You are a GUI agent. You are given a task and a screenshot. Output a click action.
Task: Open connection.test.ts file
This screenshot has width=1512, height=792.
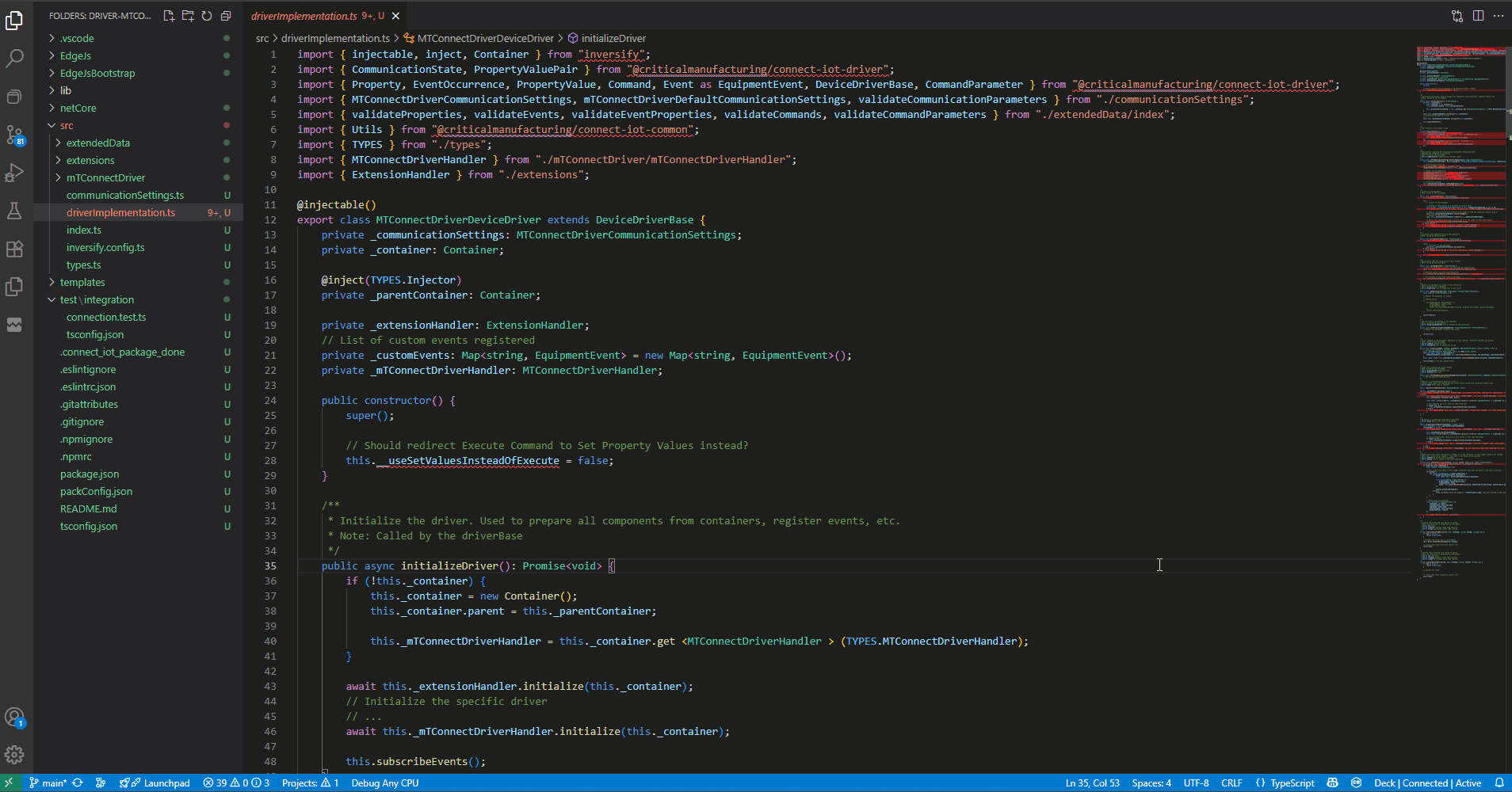tap(106, 317)
